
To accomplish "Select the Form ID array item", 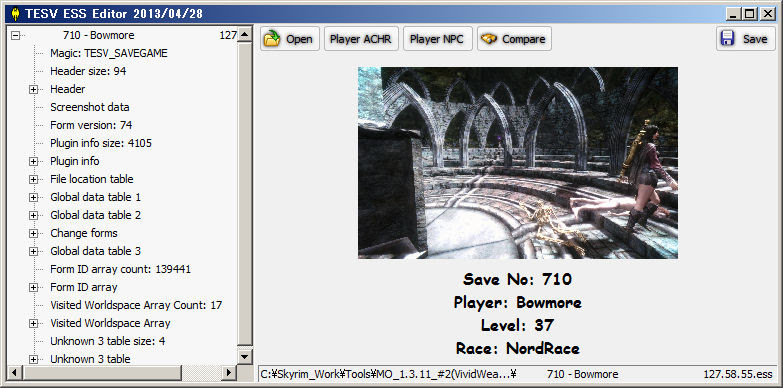I will [83, 287].
